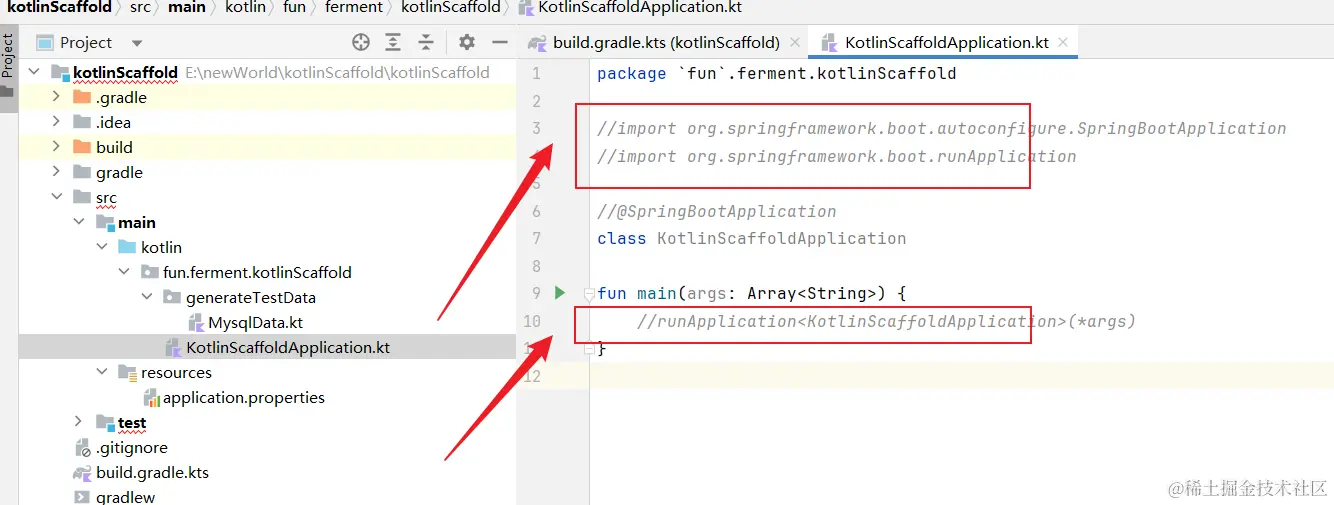Click the commented import SpringBootApplication line

942,128
